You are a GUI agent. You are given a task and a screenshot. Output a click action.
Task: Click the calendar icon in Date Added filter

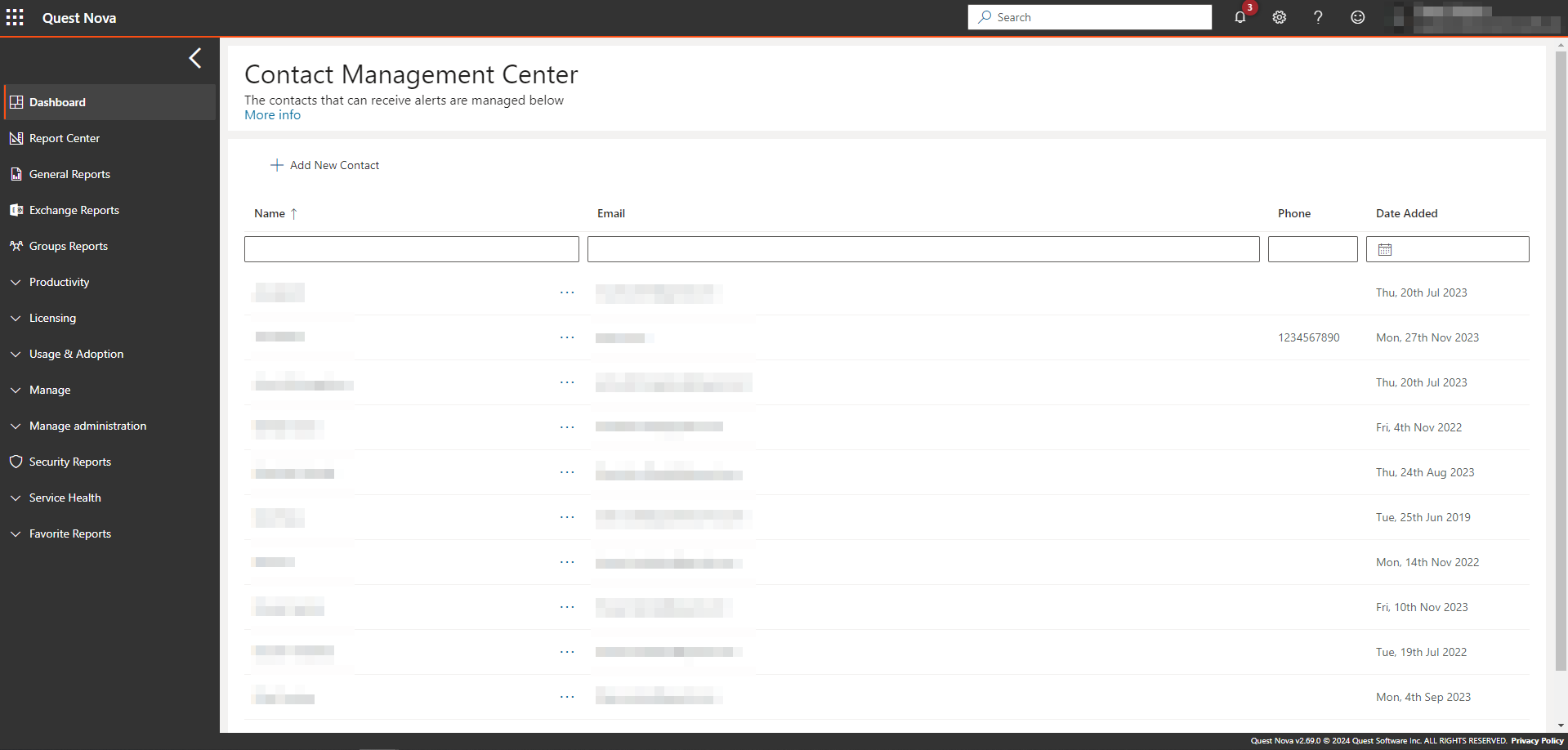pyautogui.click(x=1385, y=249)
